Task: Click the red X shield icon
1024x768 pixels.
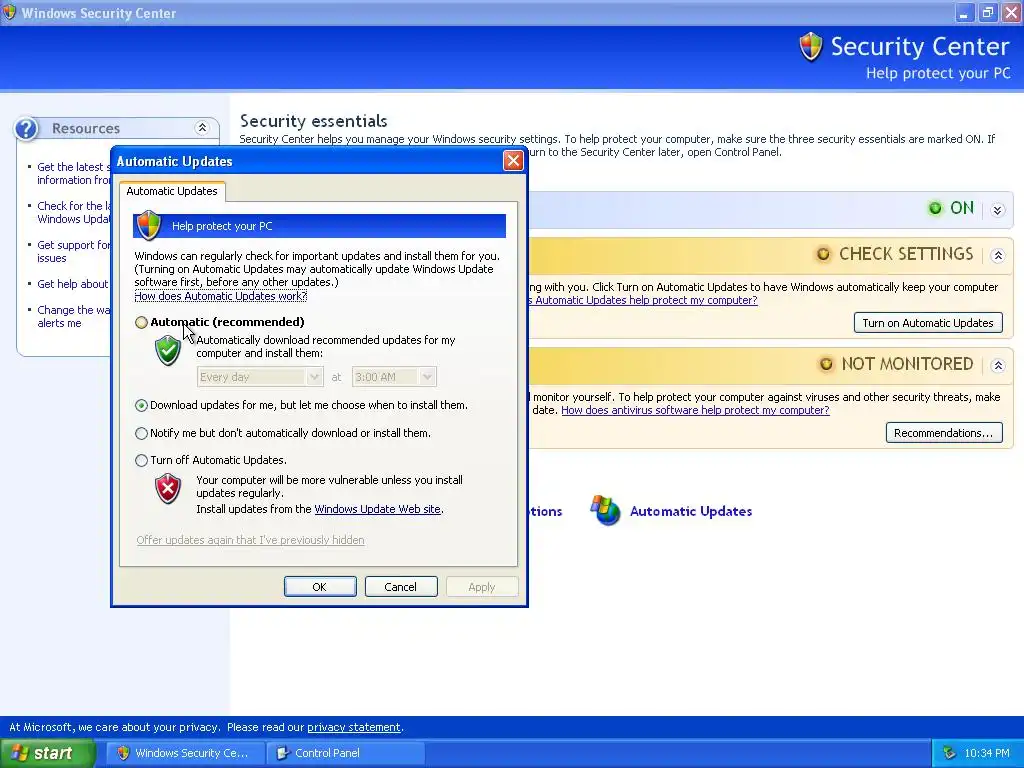Action: [168, 488]
